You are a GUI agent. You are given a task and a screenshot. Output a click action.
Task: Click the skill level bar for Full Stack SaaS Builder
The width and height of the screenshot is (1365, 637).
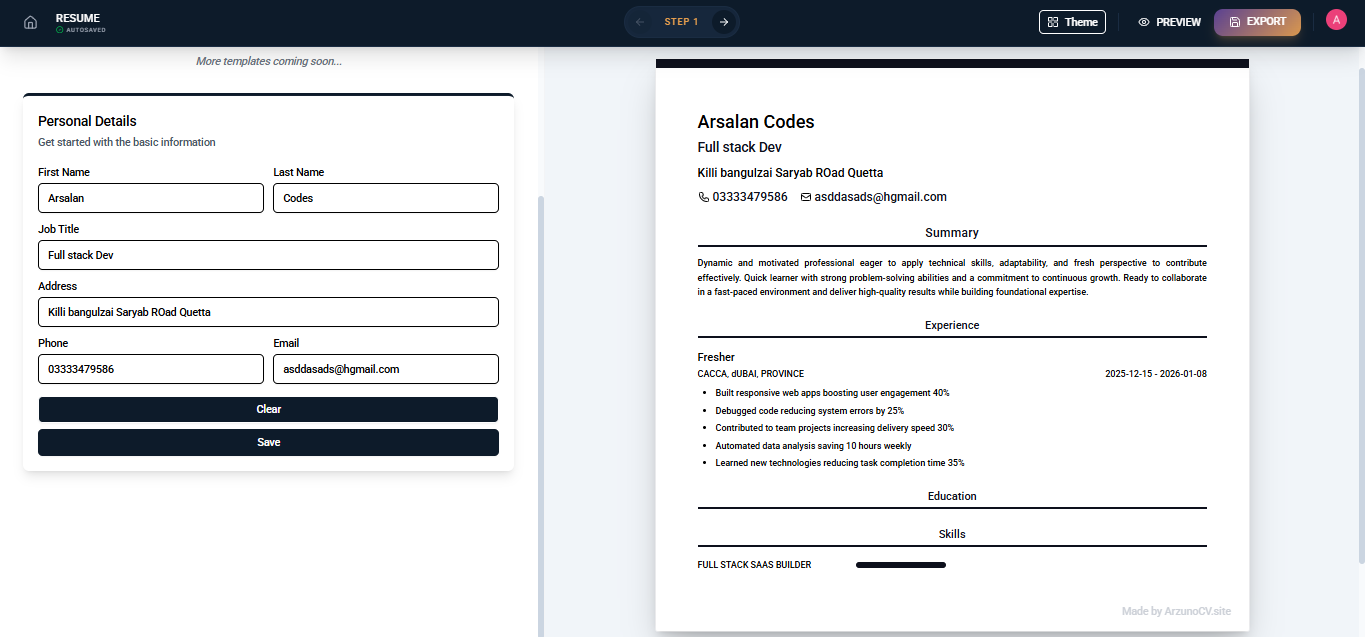pos(901,565)
